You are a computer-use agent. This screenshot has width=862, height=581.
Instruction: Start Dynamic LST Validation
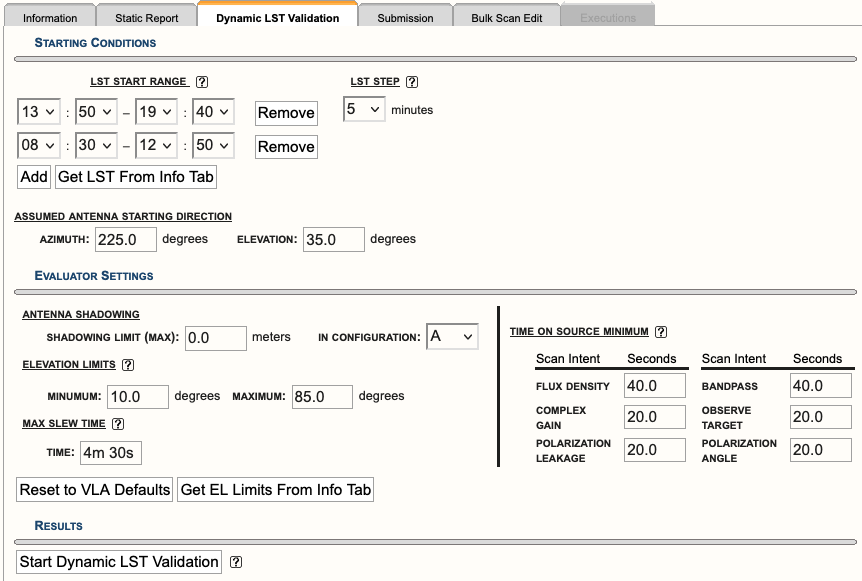(119, 562)
